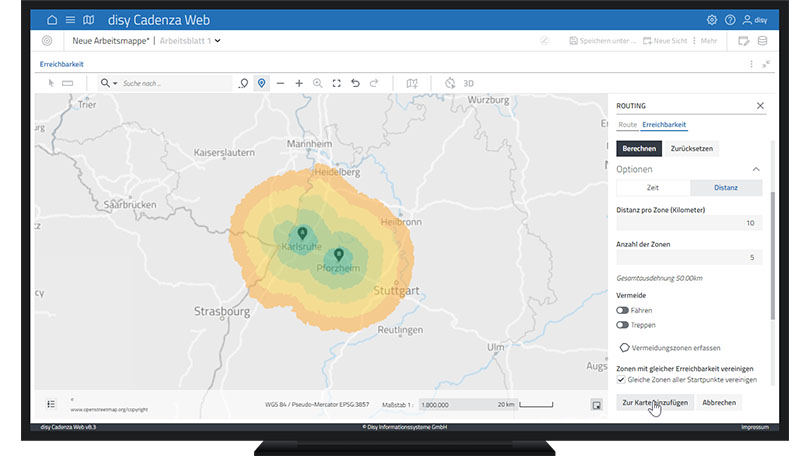Select the measure ruler tool
The height and width of the screenshot is (456, 810).
(68, 83)
